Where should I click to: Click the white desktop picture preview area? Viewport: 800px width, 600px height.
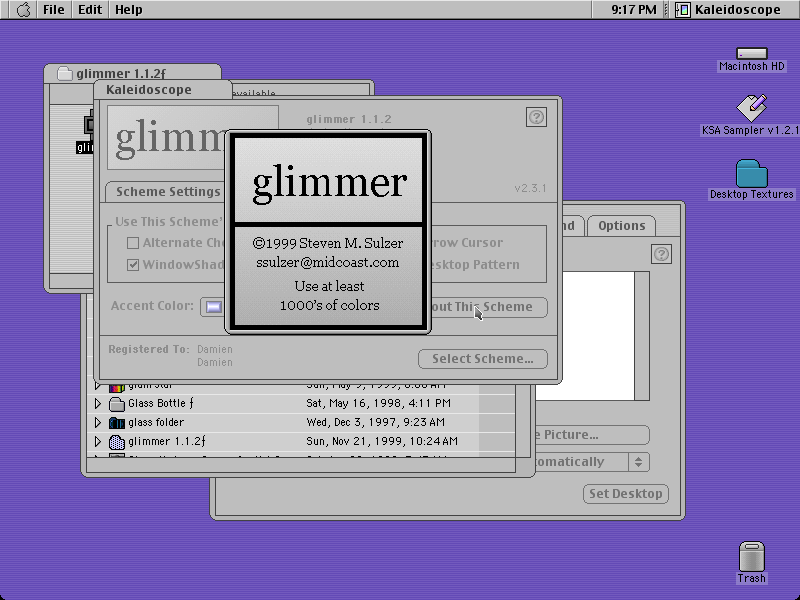pos(585,336)
